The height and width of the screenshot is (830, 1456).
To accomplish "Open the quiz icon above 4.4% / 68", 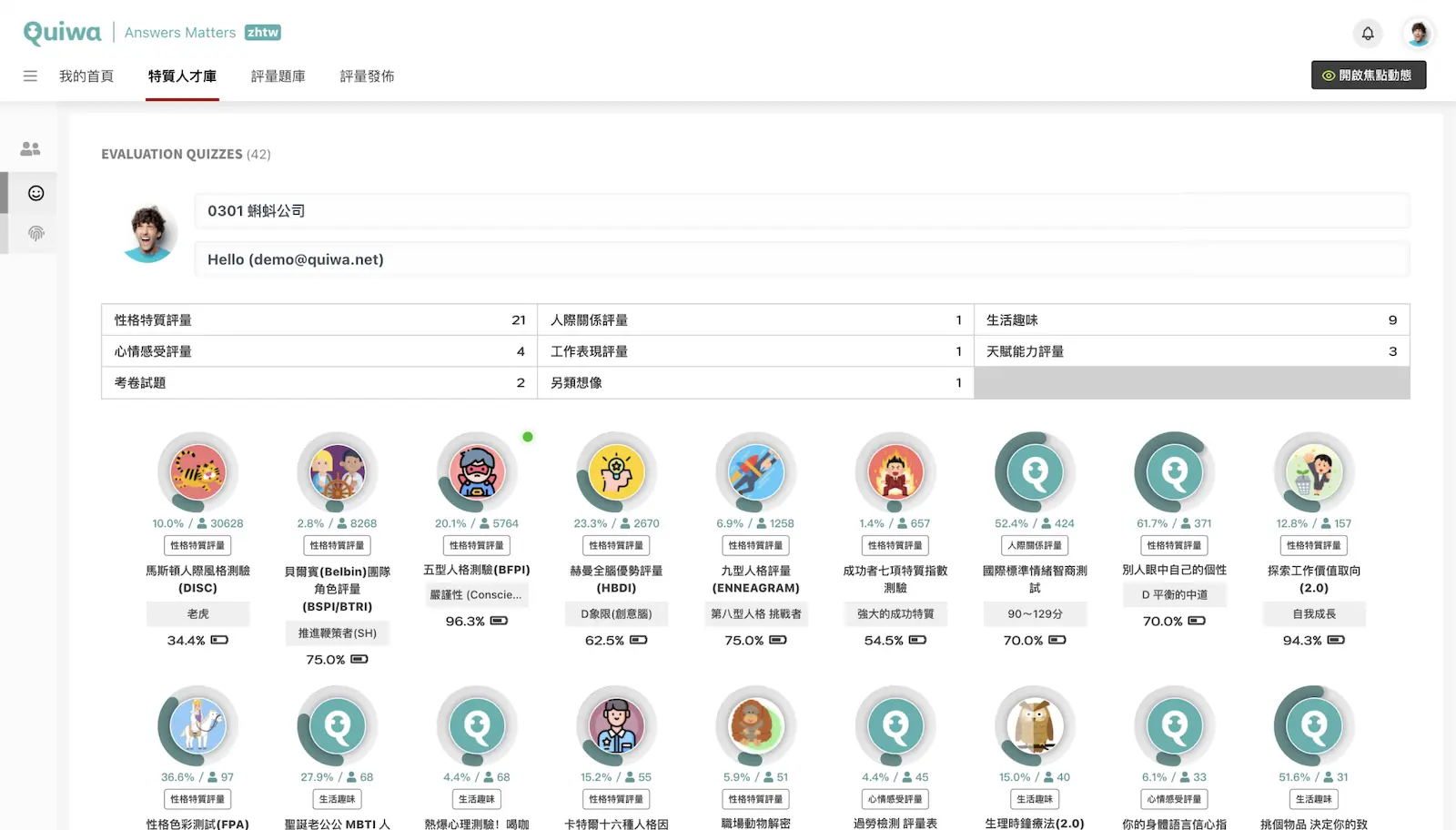I will pyautogui.click(x=477, y=726).
